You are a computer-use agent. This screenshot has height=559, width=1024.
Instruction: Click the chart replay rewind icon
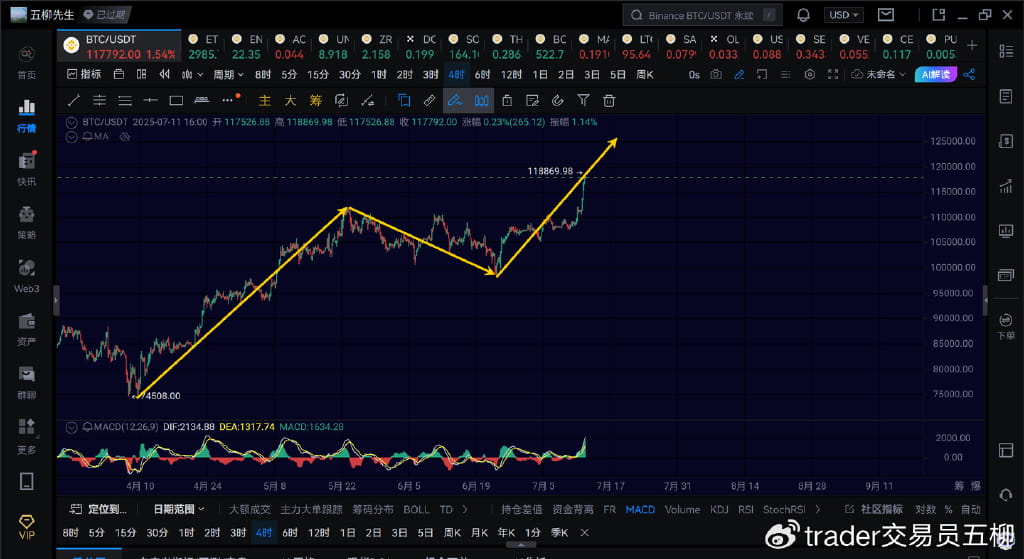point(165,74)
